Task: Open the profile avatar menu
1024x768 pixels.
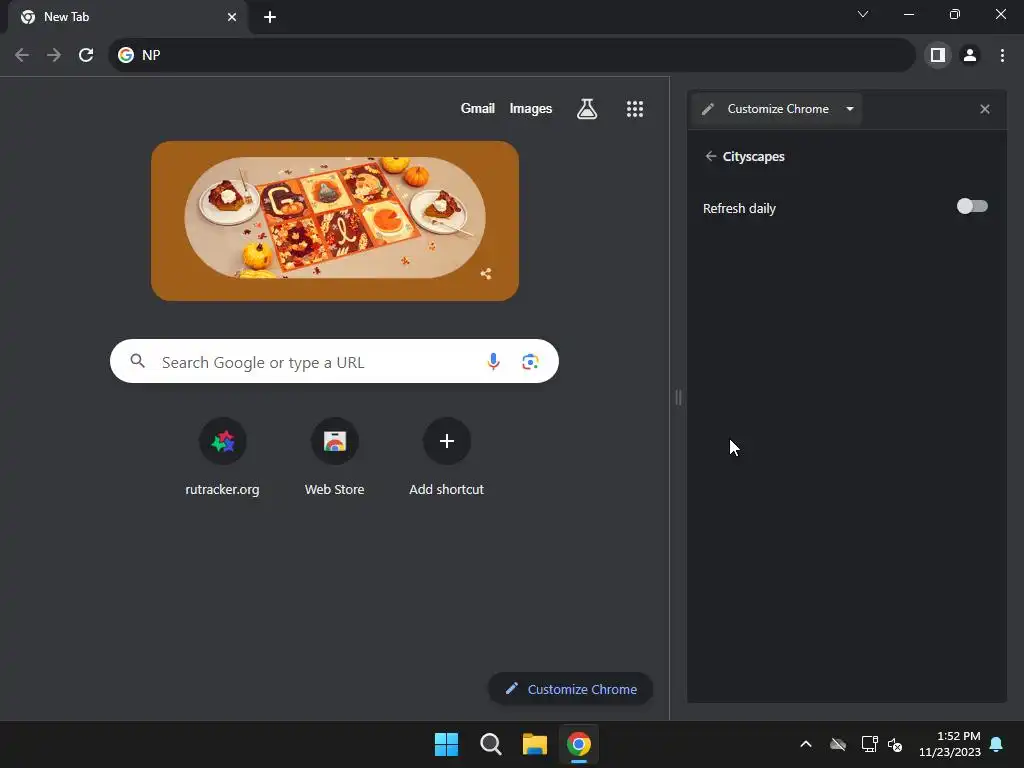Action: click(970, 55)
